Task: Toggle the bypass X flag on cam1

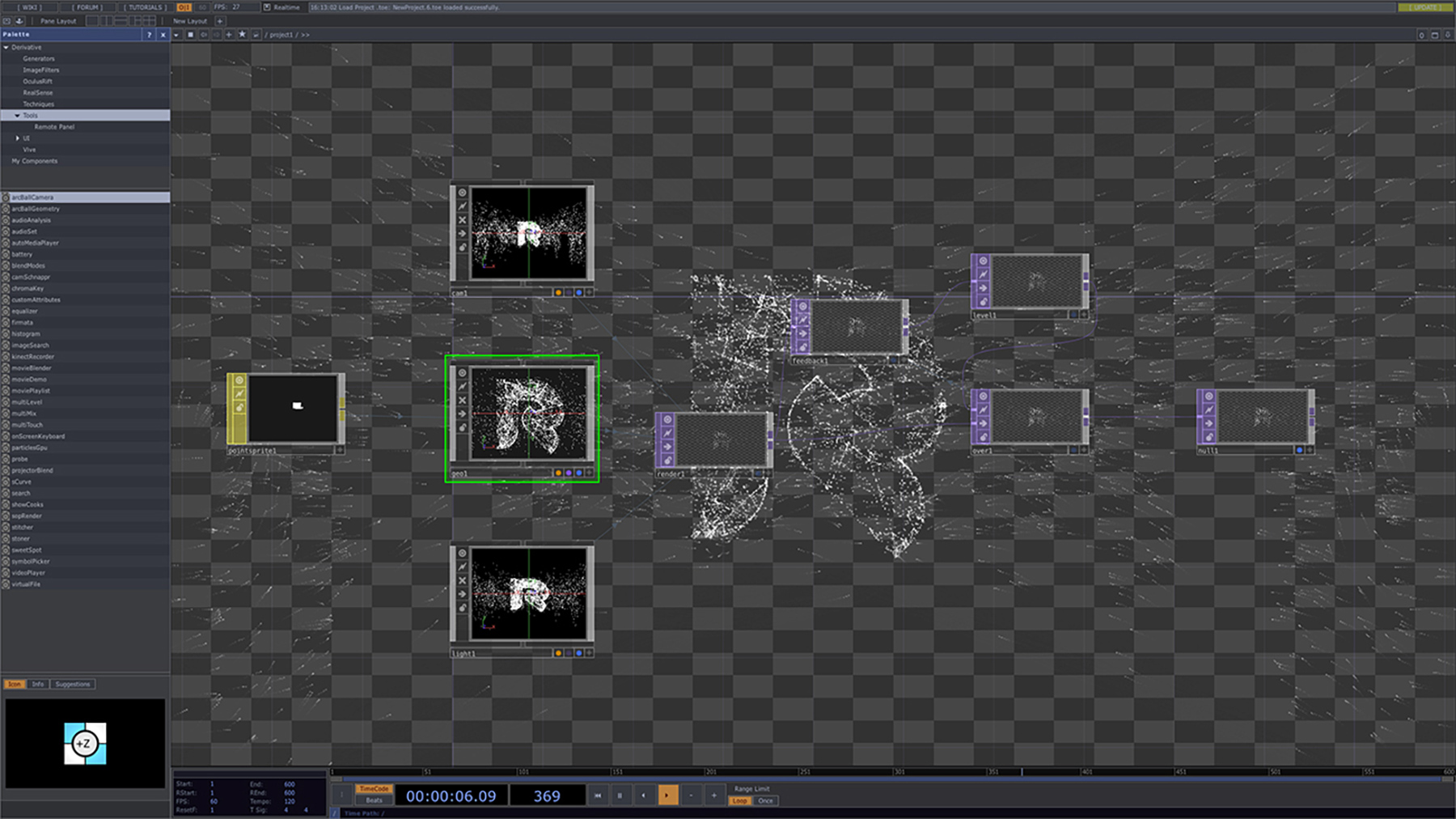Action: 462,220
